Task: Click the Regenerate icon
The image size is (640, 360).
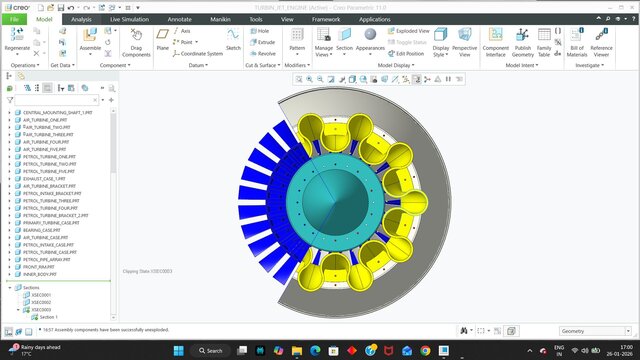Action: pyautogui.click(x=17, y=34)
